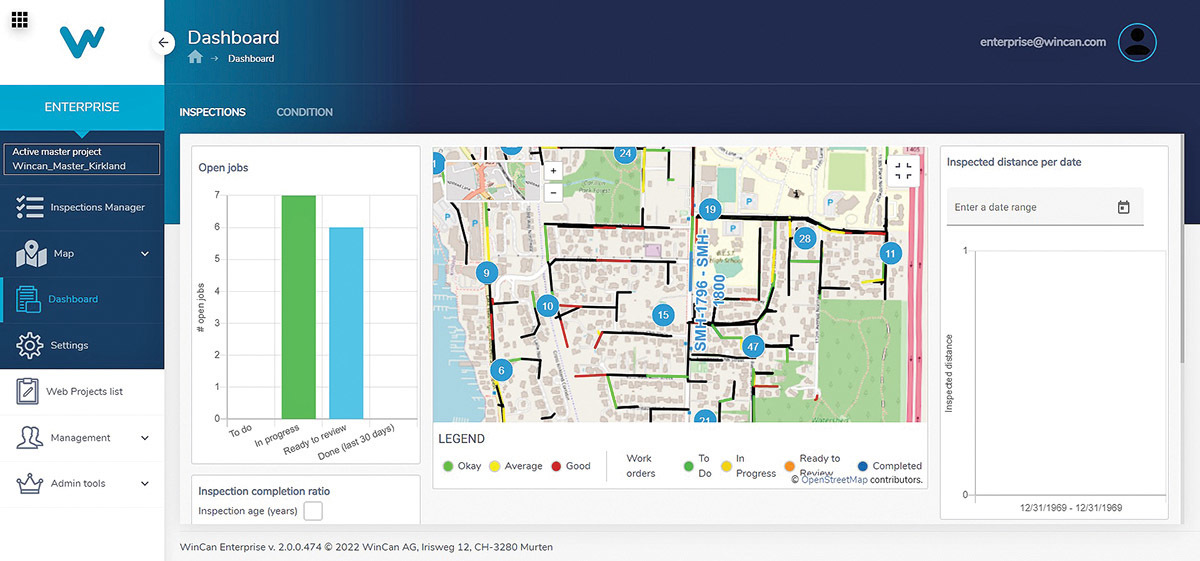Image resolution: width=1200 pixels, height=561 pixels.
Task: Click the WinCan W logo
Action: 82,43
